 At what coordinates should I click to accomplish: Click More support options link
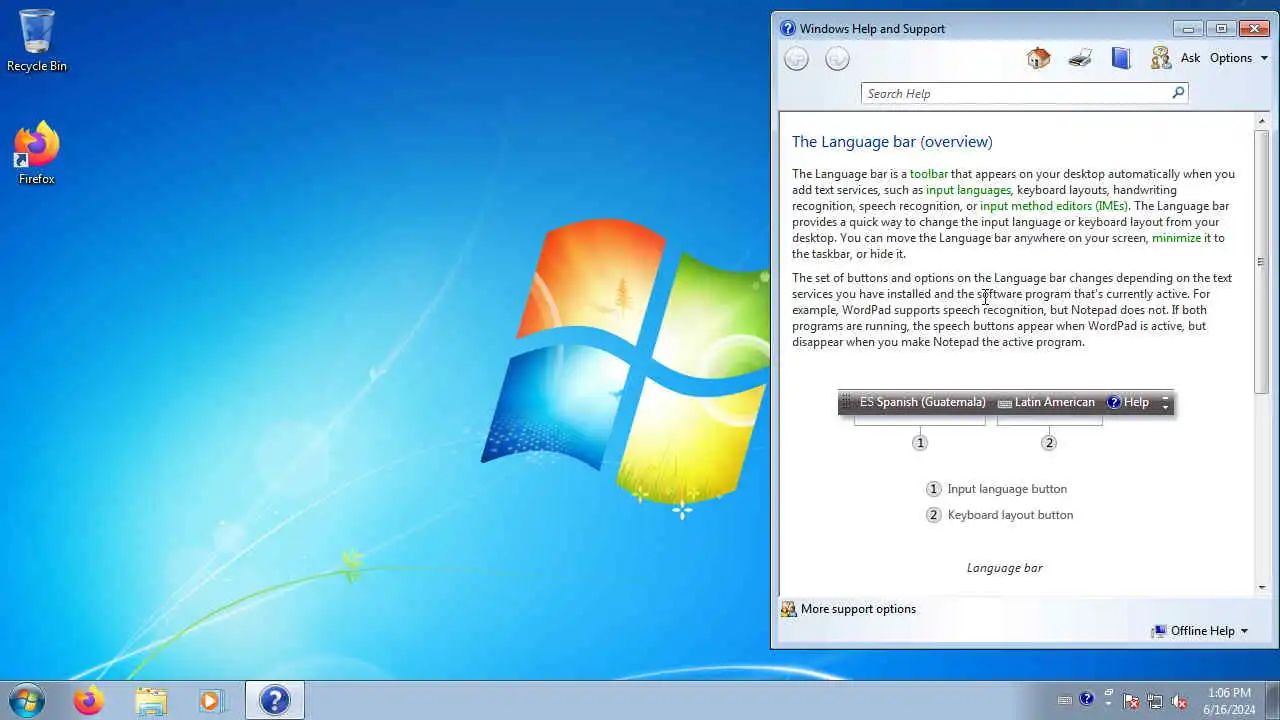858,609
